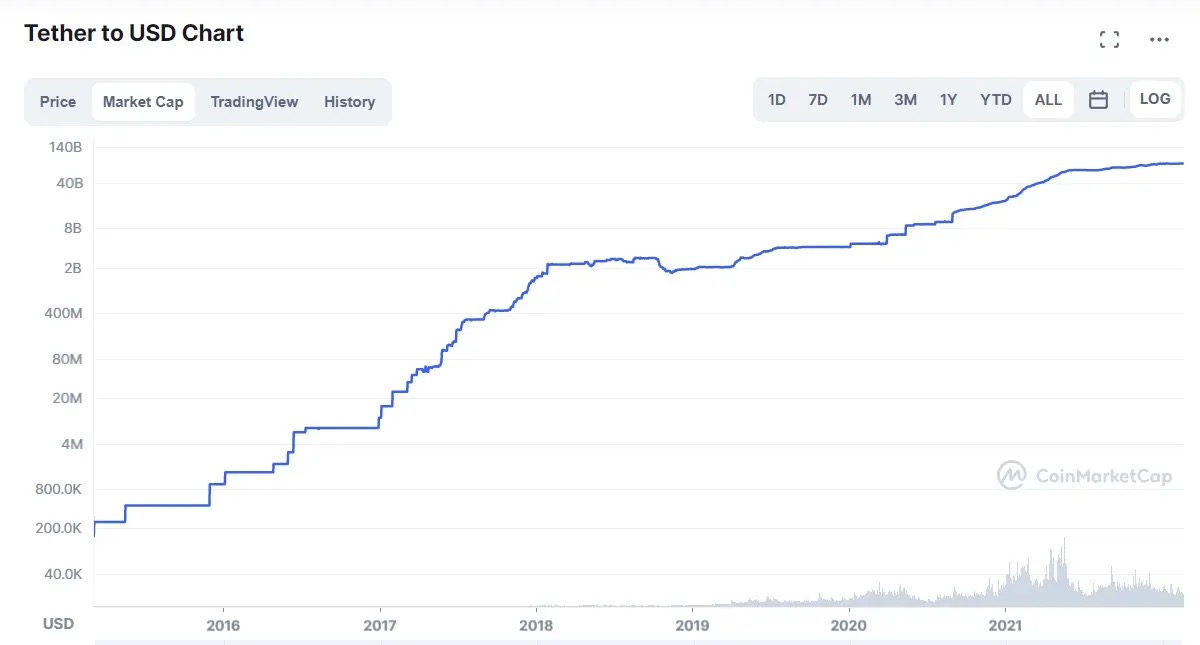Click the 2020 x-axis label
The height and width of the screenshot is (645, 1200).
[849, 626]
